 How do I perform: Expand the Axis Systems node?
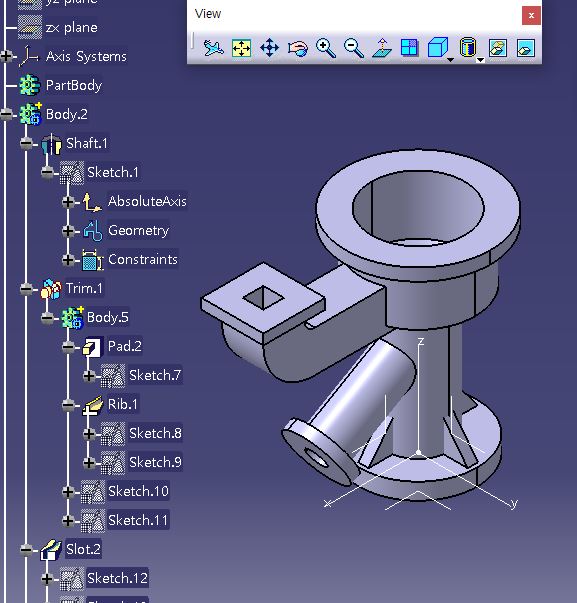[x=7, y=56]
